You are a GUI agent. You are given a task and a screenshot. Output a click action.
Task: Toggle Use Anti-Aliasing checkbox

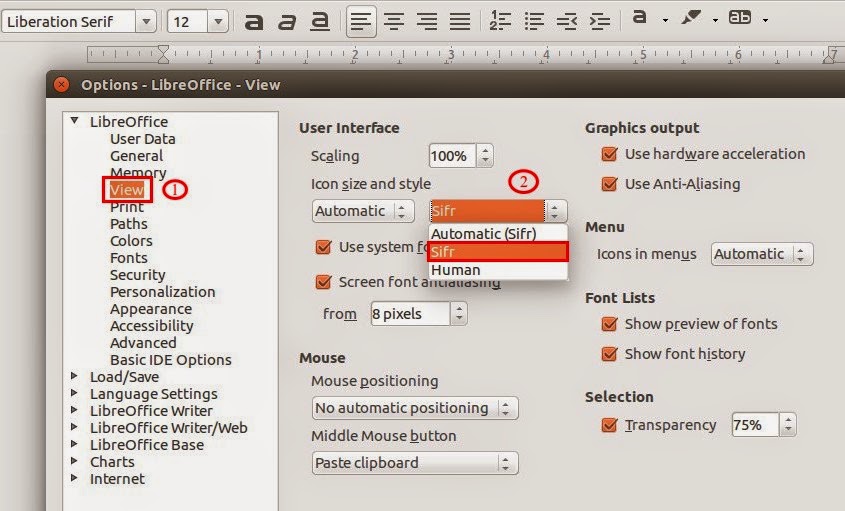click(609, 184)
